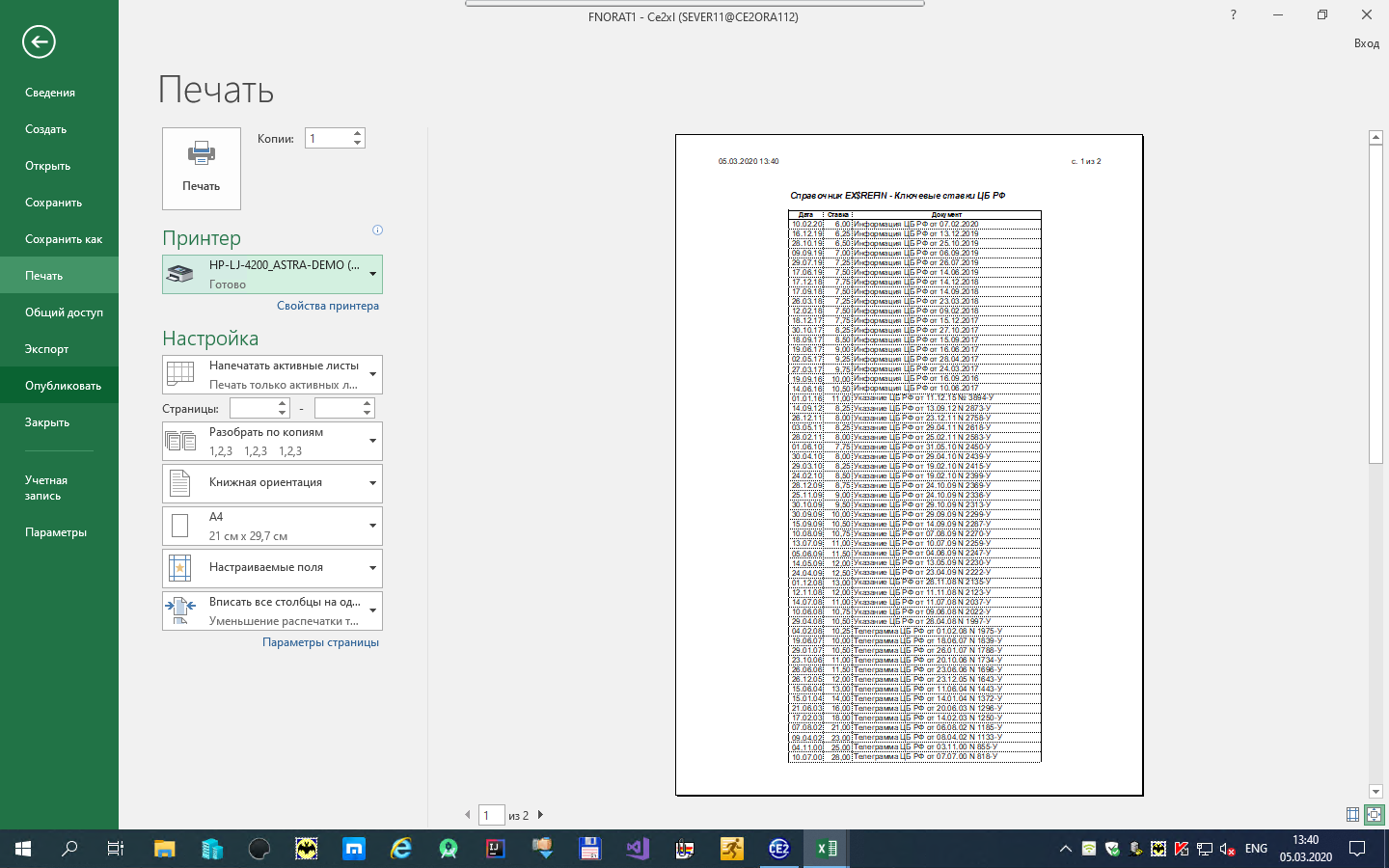Click the help question mark icon
The height and width of the screenshot is (868, 1389).
pyautogui.click(x=1233, y=14)
